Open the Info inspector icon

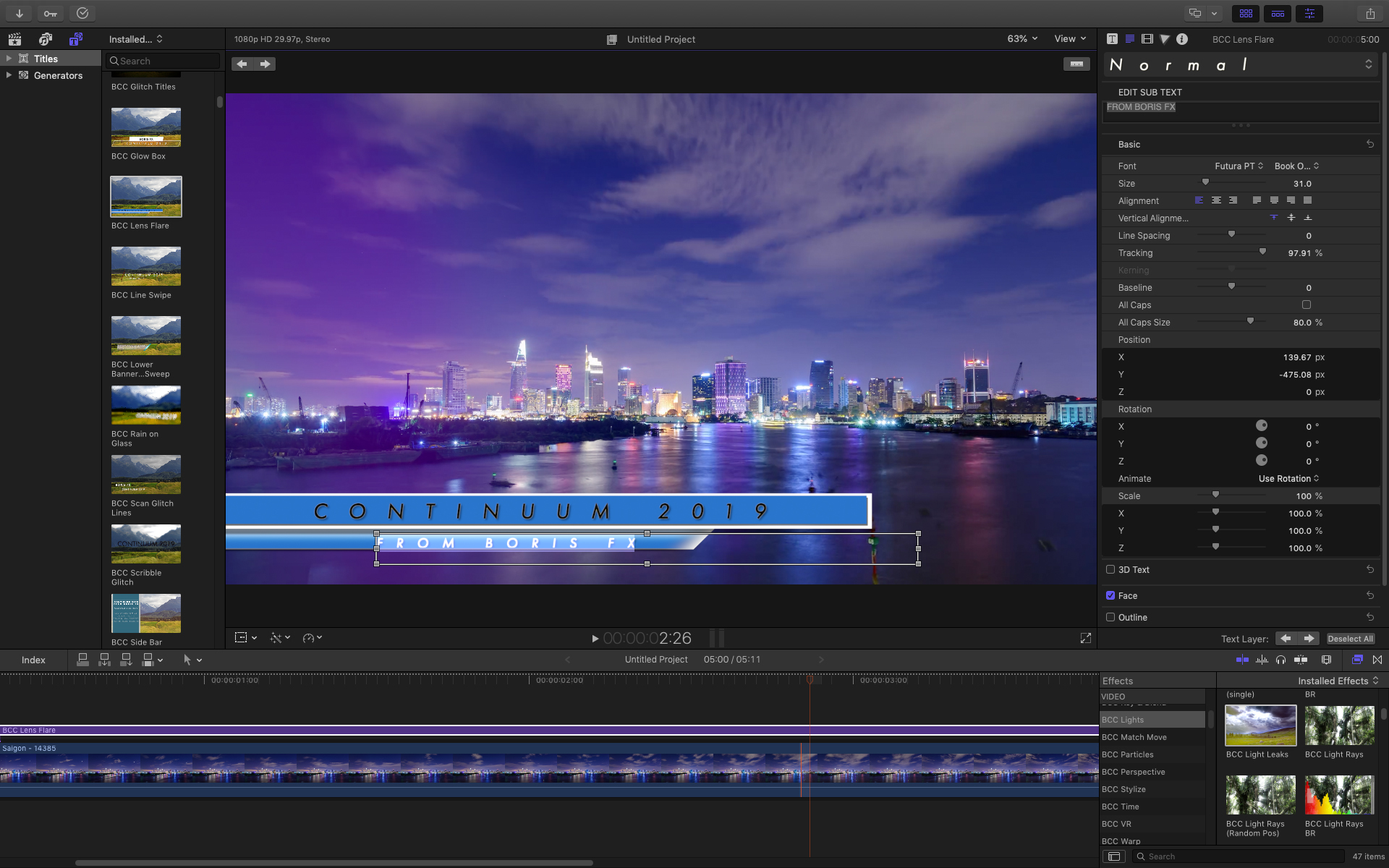point(1181,39)
